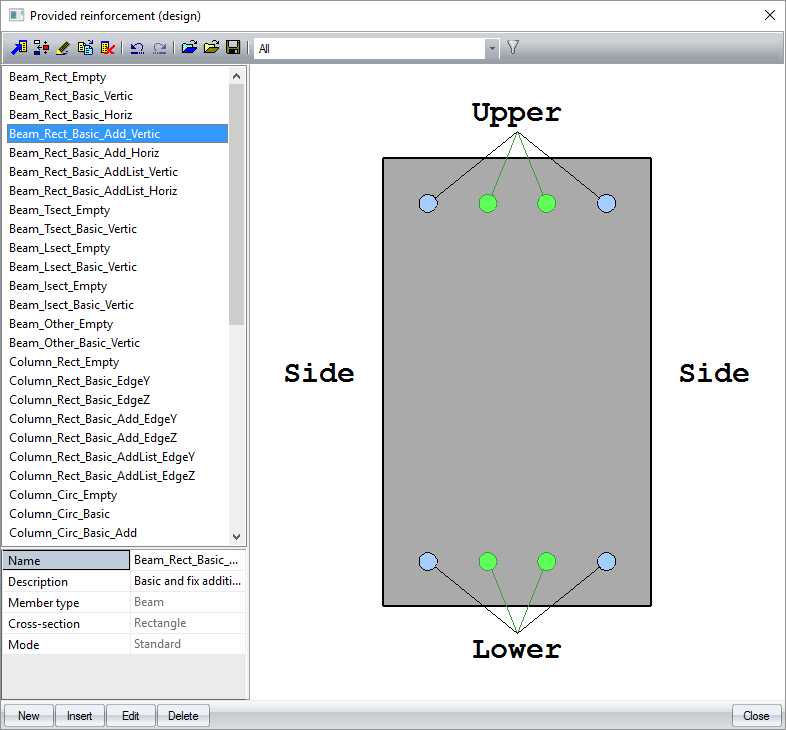
Task: Select Beam_Rect_Basic_Vertic template
Action: pos(118,96)
